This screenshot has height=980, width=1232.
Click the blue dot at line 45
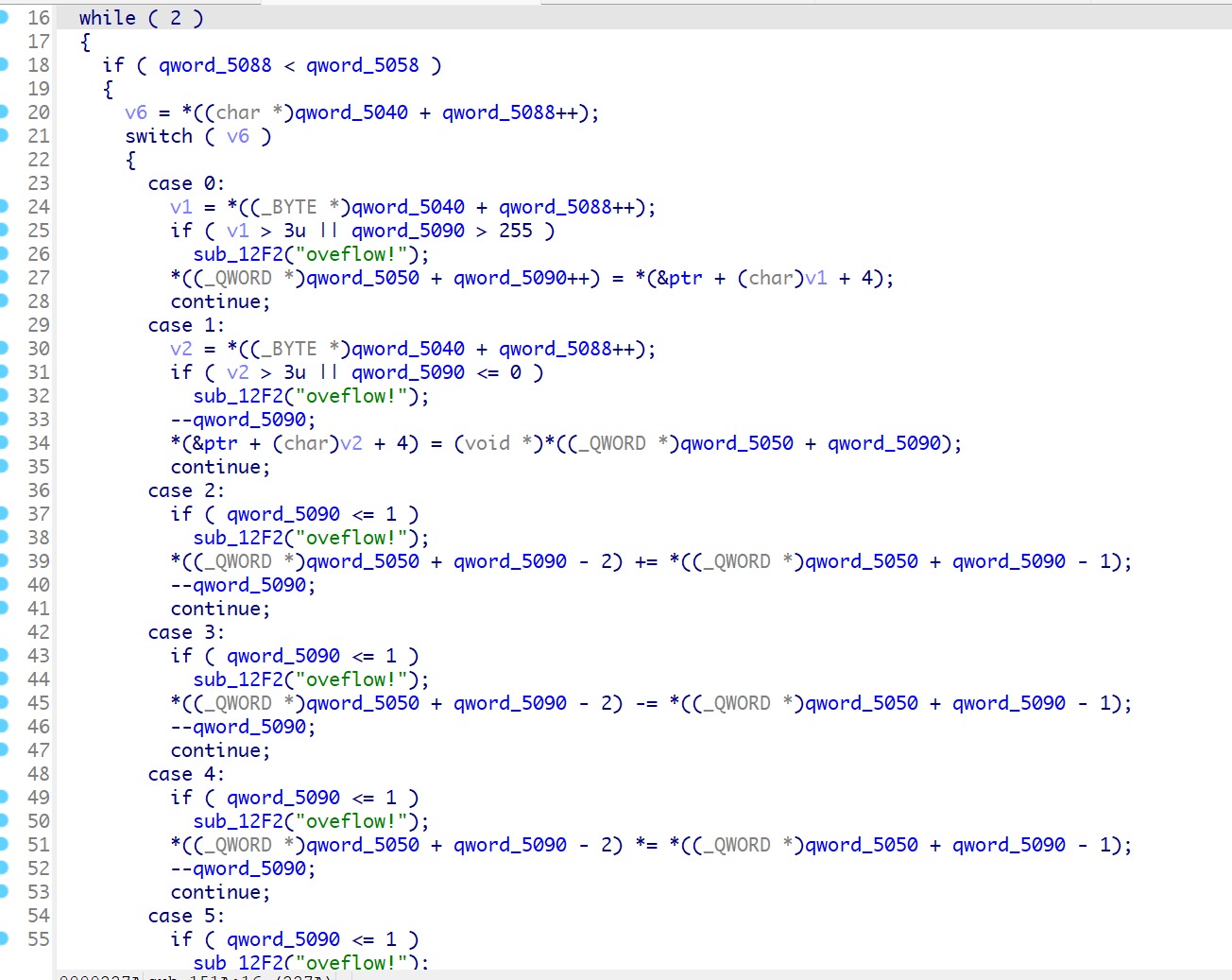3,702
